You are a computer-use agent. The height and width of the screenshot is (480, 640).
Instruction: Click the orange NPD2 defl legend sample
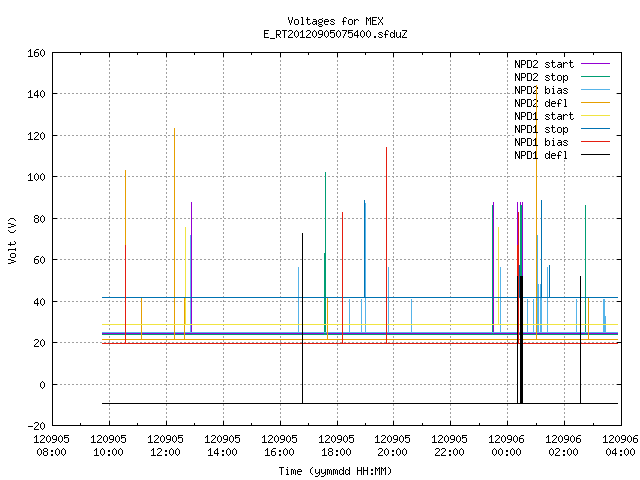point(595,103)
